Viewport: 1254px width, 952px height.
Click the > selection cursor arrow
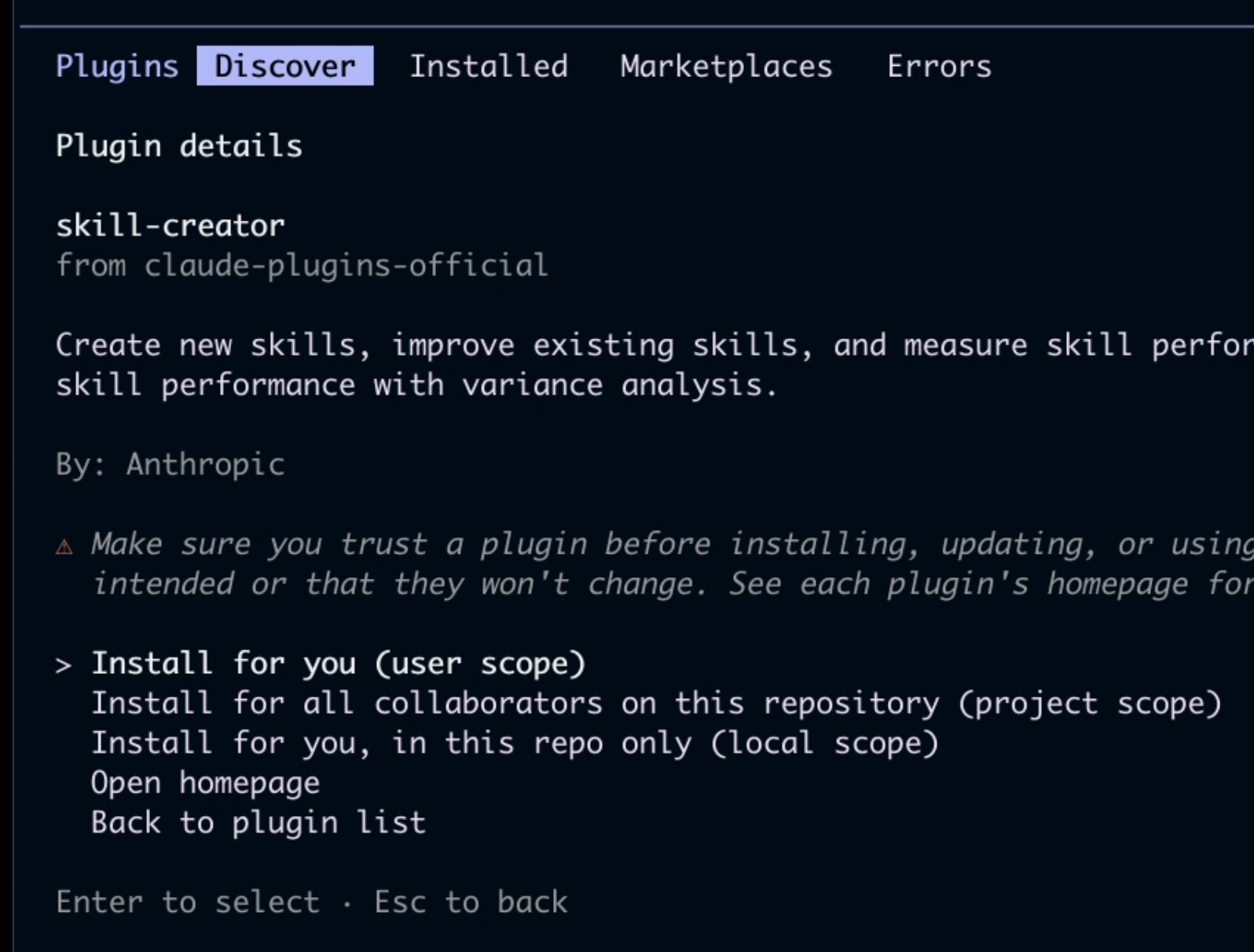click(x=64, y=665)
